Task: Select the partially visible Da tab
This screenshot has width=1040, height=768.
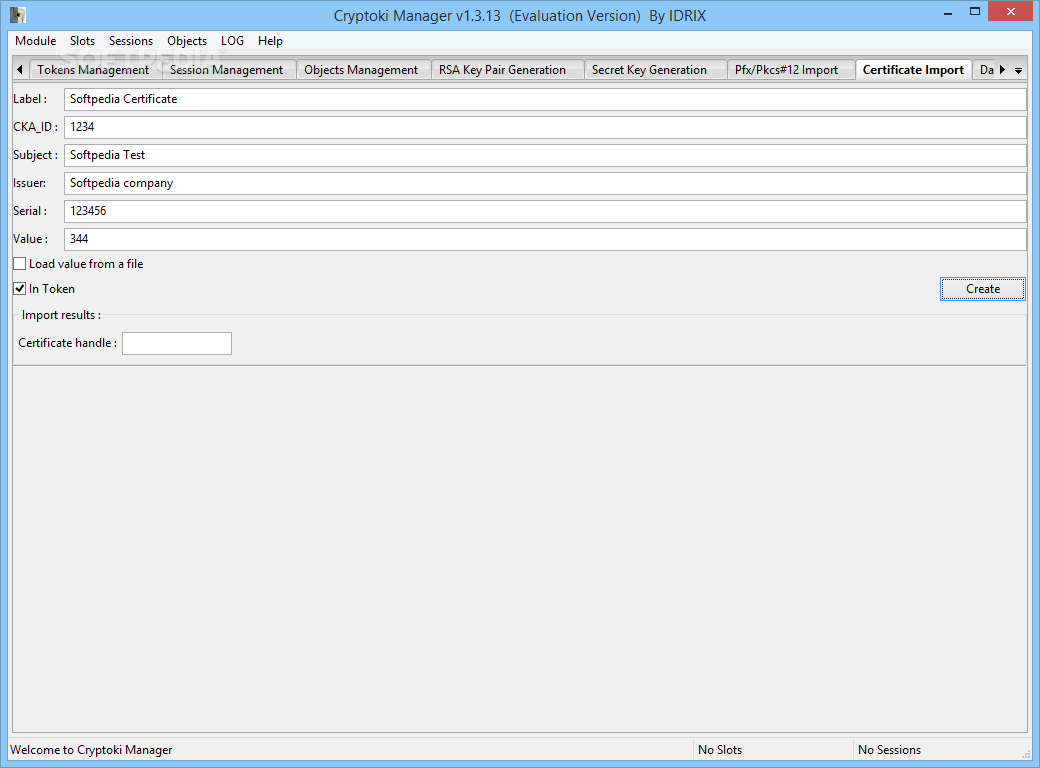Action: pyautogui.click(x=986, y=70)
